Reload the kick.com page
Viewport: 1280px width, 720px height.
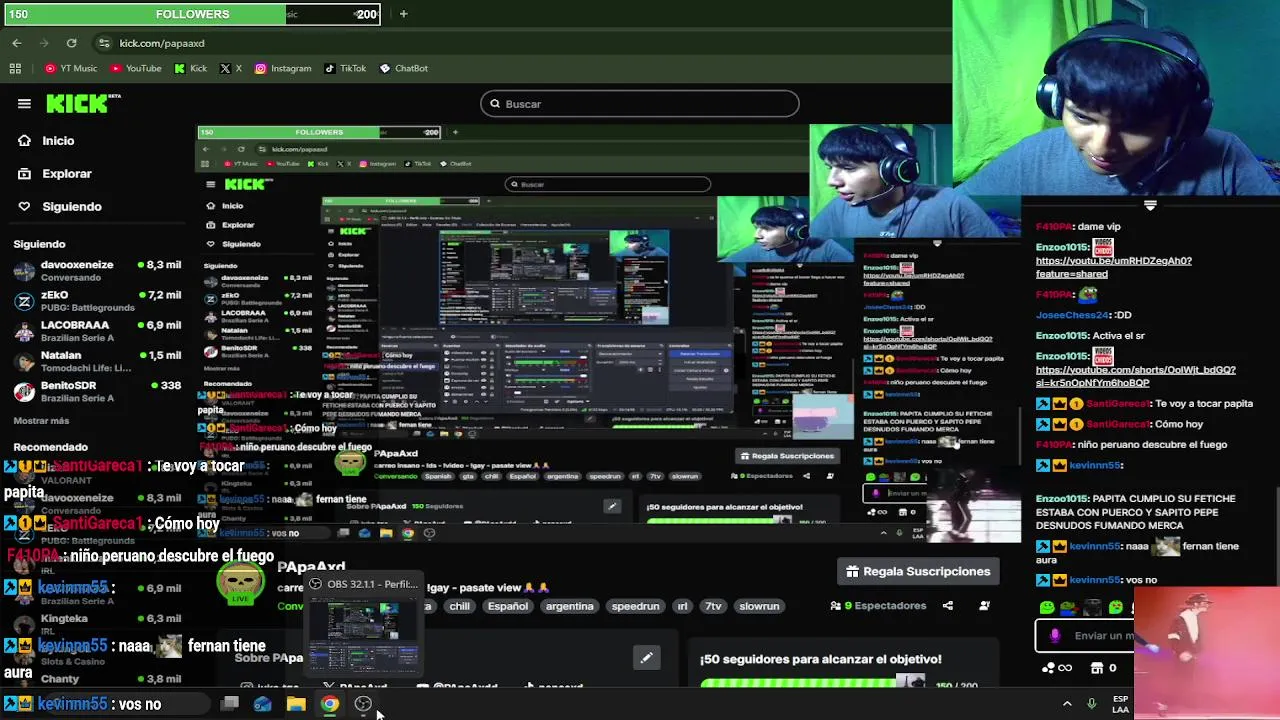[x=71, y=43]
